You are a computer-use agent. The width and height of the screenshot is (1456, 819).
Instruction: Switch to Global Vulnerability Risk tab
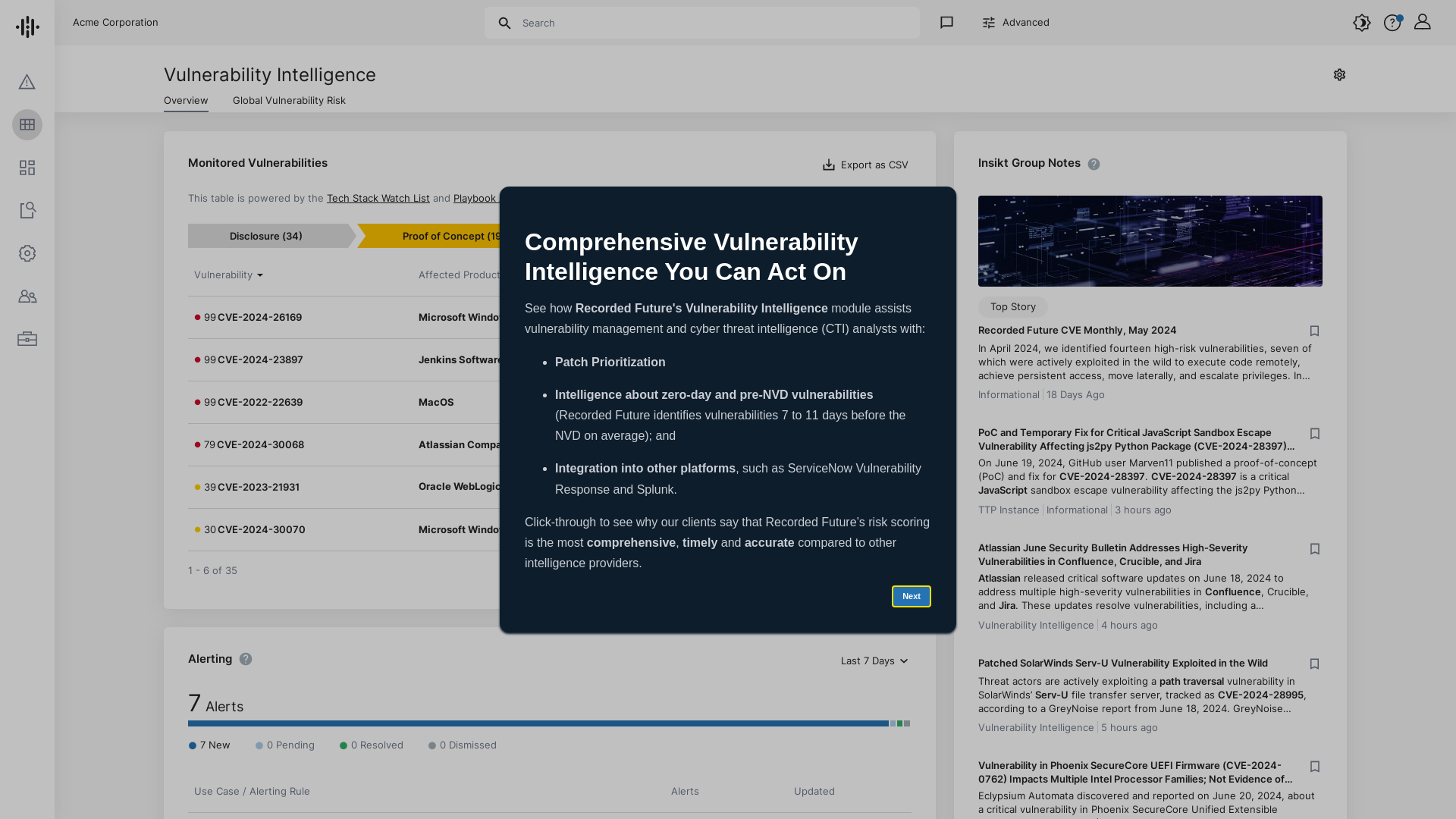tap(289, 100)
